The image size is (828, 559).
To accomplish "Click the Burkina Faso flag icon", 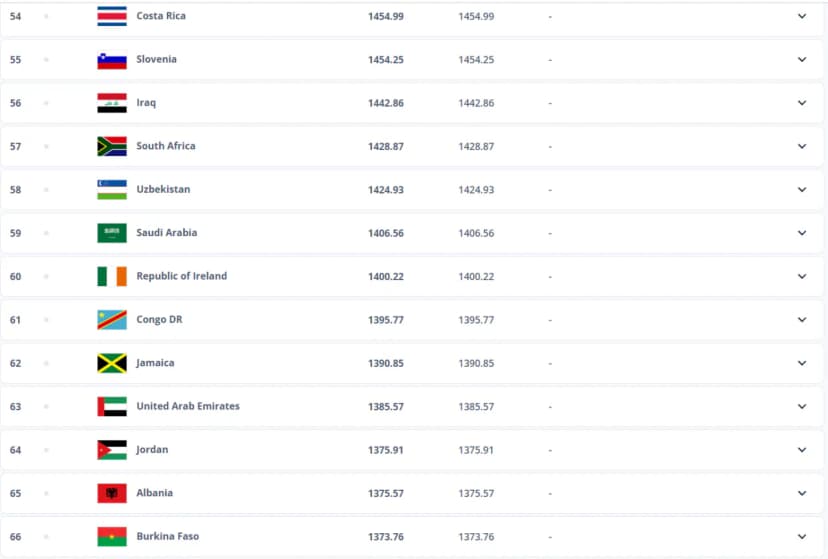I will point(112,536).
